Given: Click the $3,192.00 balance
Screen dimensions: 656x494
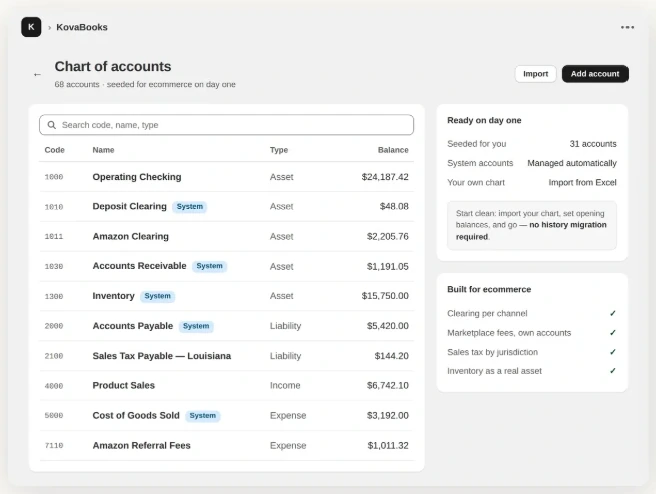Looking at the screenshot, I should (x=387, y=415).
